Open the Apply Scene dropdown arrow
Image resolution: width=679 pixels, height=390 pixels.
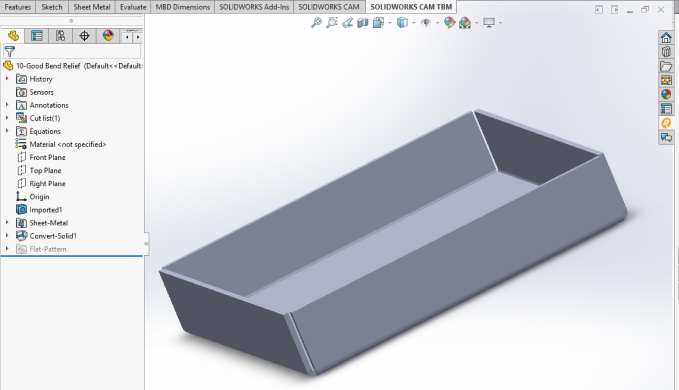[x=476, y=23]
